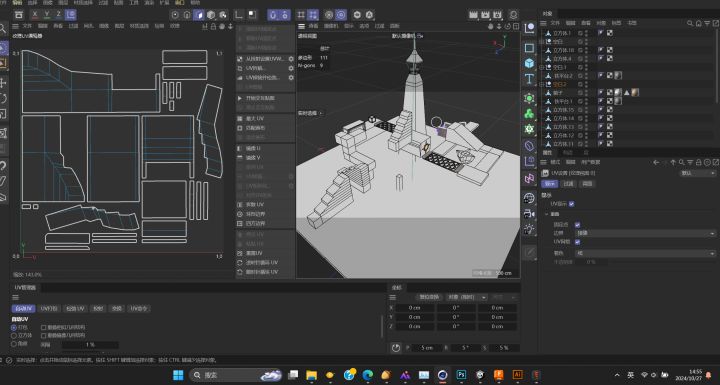This screenshot has width=720, height=385.
Task: Open the camera object icon
Action: coord(529,214)
